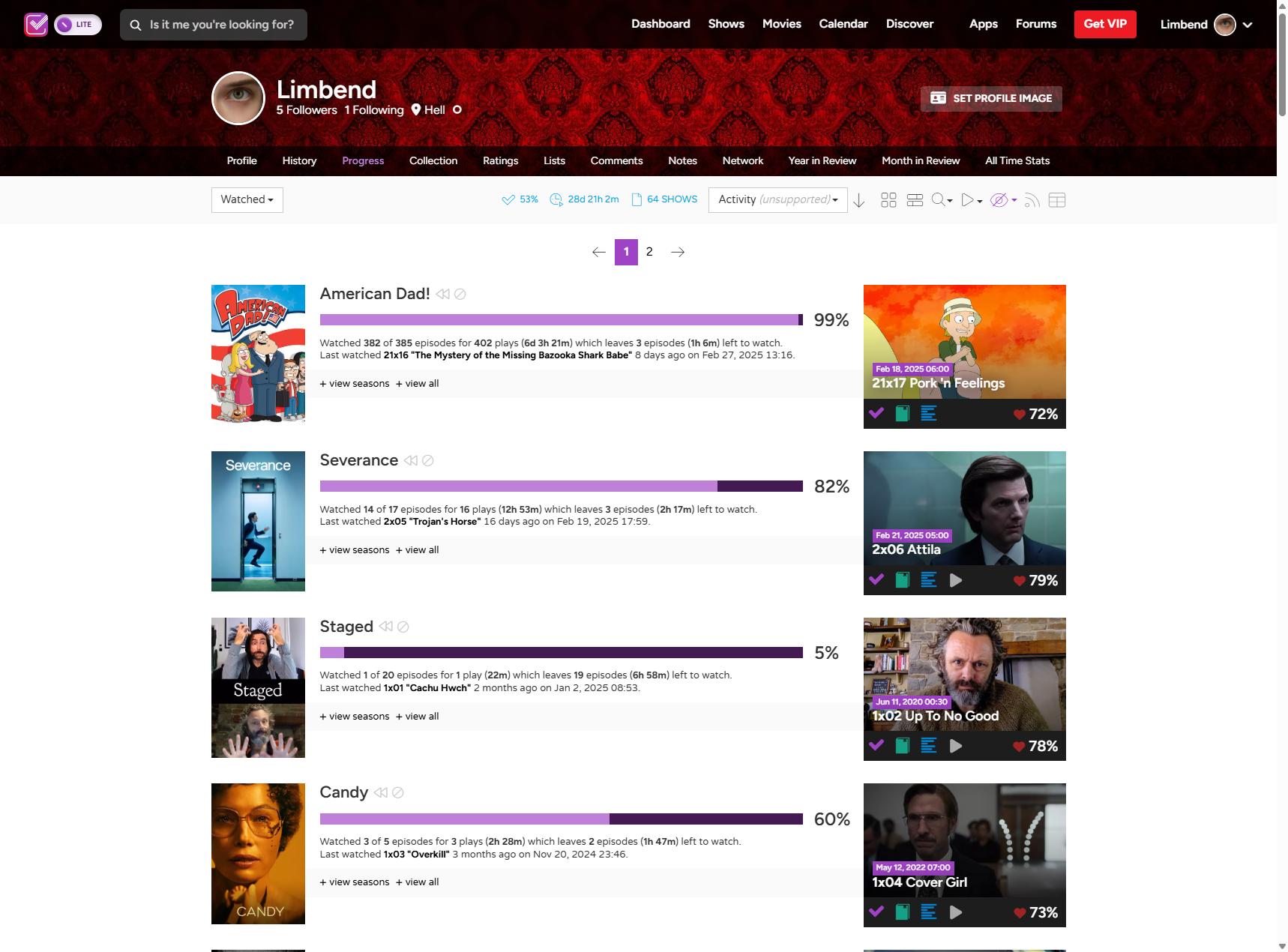Click the Staged 5% progress bar
Screen dimensions: 1288x952
coord(562,653)
